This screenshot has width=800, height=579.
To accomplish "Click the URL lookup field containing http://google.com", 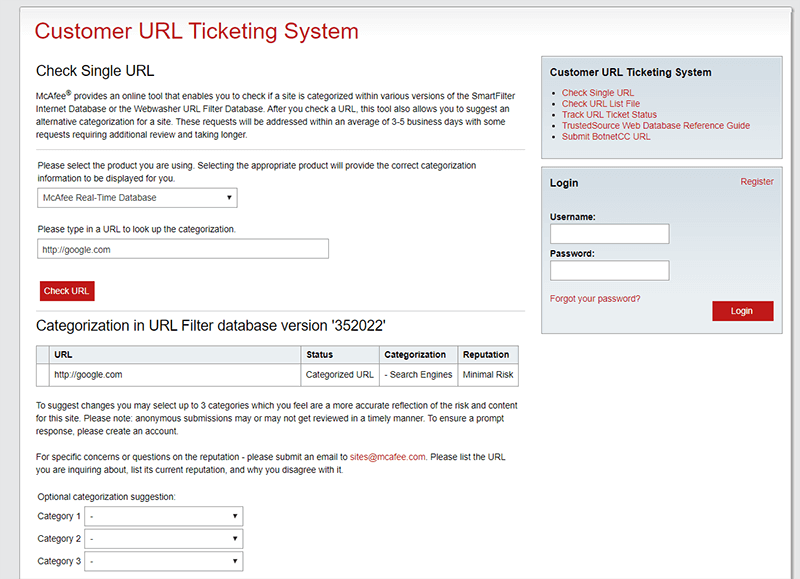I will pyautogui.click(x=183, y=249).
